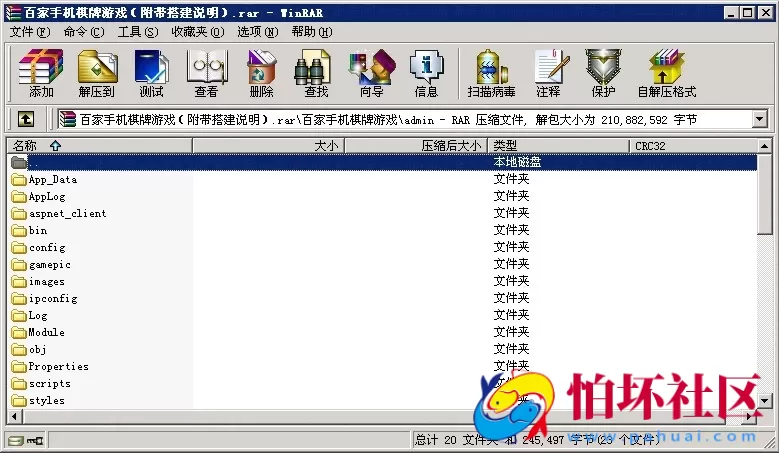The height and width of the screenshot is (453, 779).
Task: Minimize the WinRAR window
Action: pos(730,12)
